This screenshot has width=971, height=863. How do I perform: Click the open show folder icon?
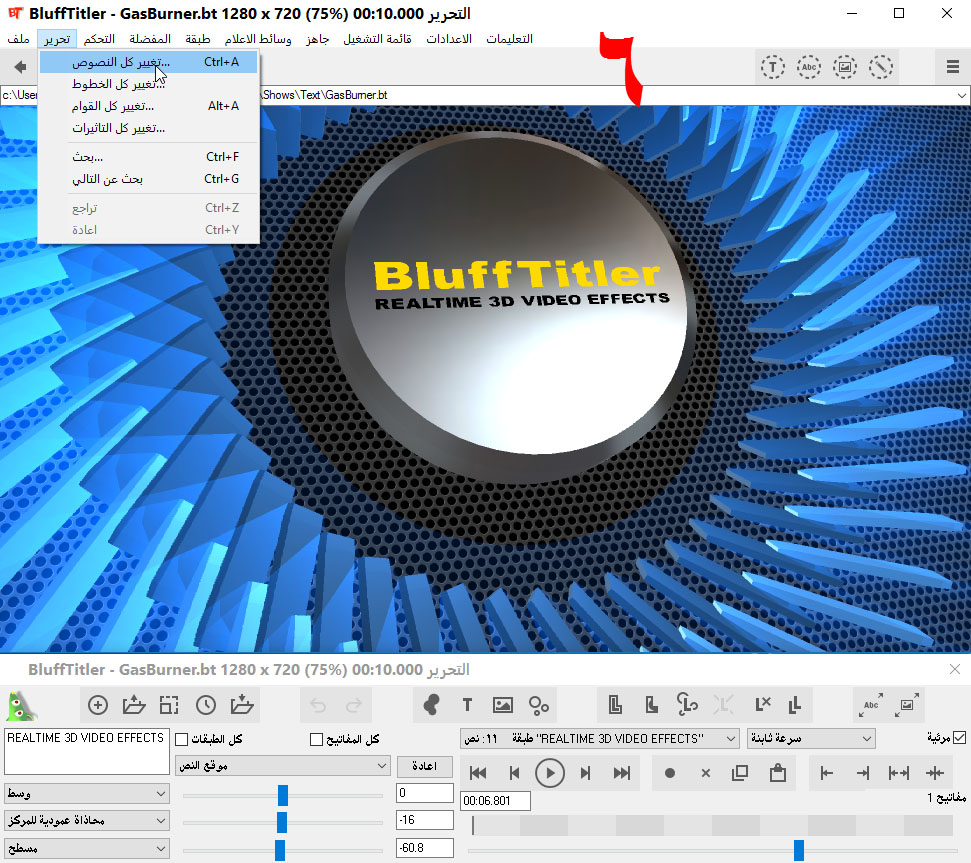point(134,705)
